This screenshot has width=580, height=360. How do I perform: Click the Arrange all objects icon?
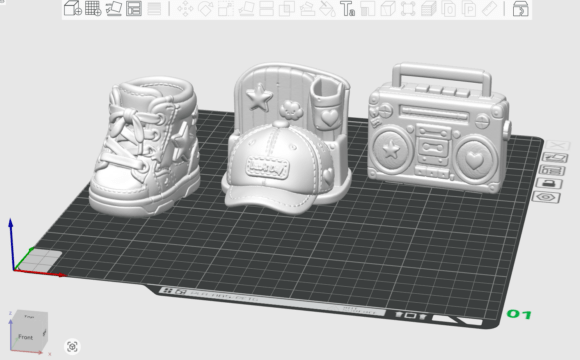pos(134,9)
